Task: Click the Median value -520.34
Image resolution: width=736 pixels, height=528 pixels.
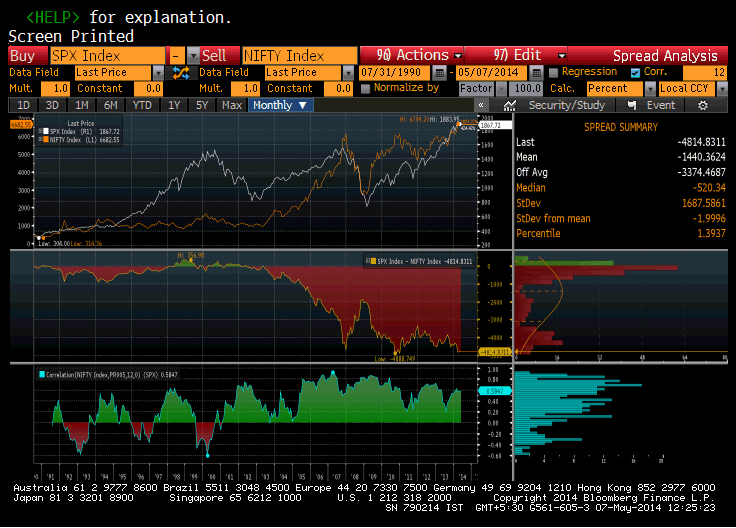Action: pyautogui.click(x=709, y=188)
